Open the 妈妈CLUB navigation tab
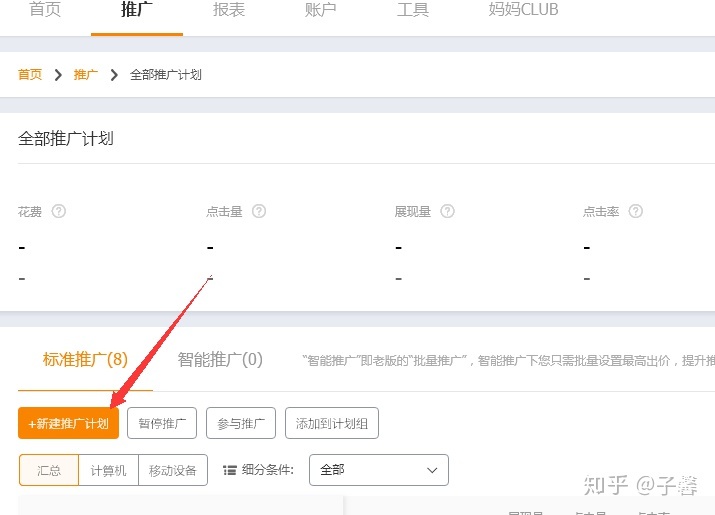 pyautogui.click(x=523, y=9)
